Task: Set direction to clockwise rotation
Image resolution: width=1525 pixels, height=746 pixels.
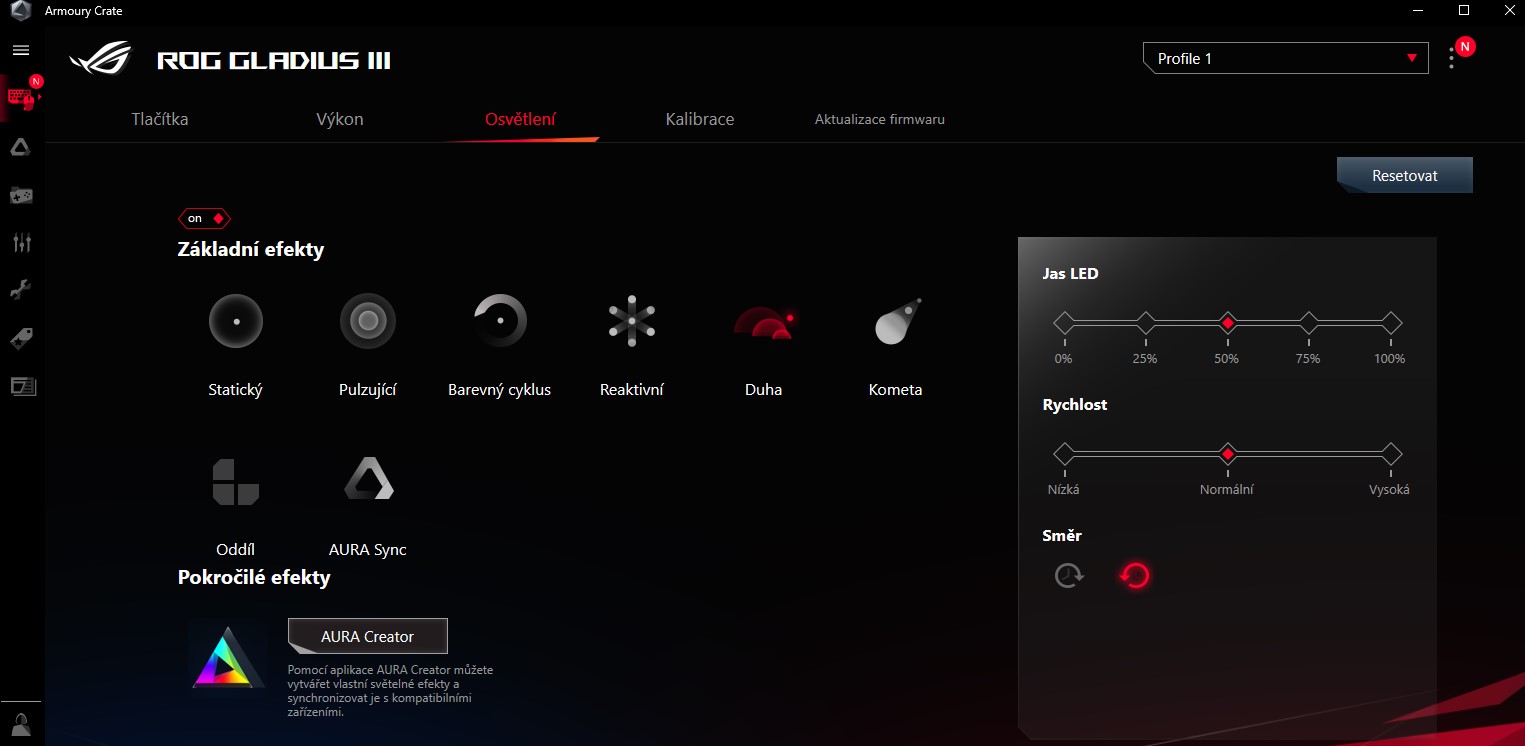Action: (x=1069, y=575)
